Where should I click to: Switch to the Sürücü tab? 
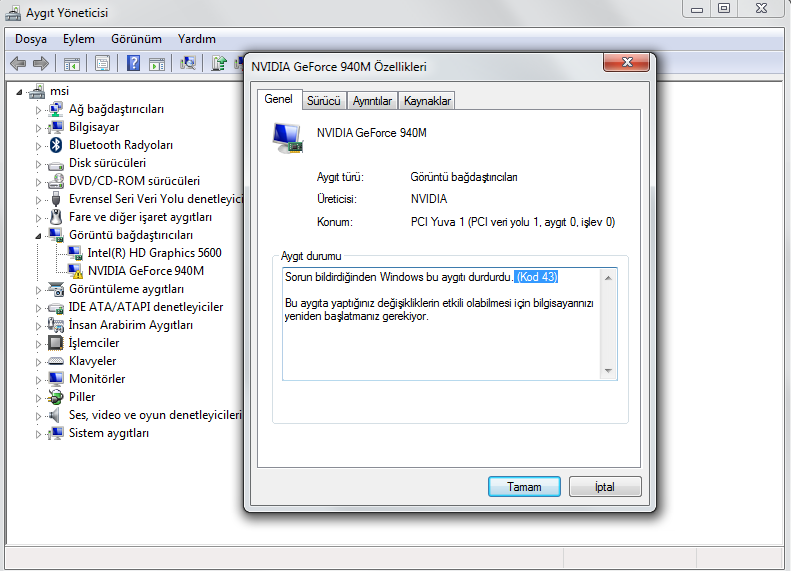324,101
